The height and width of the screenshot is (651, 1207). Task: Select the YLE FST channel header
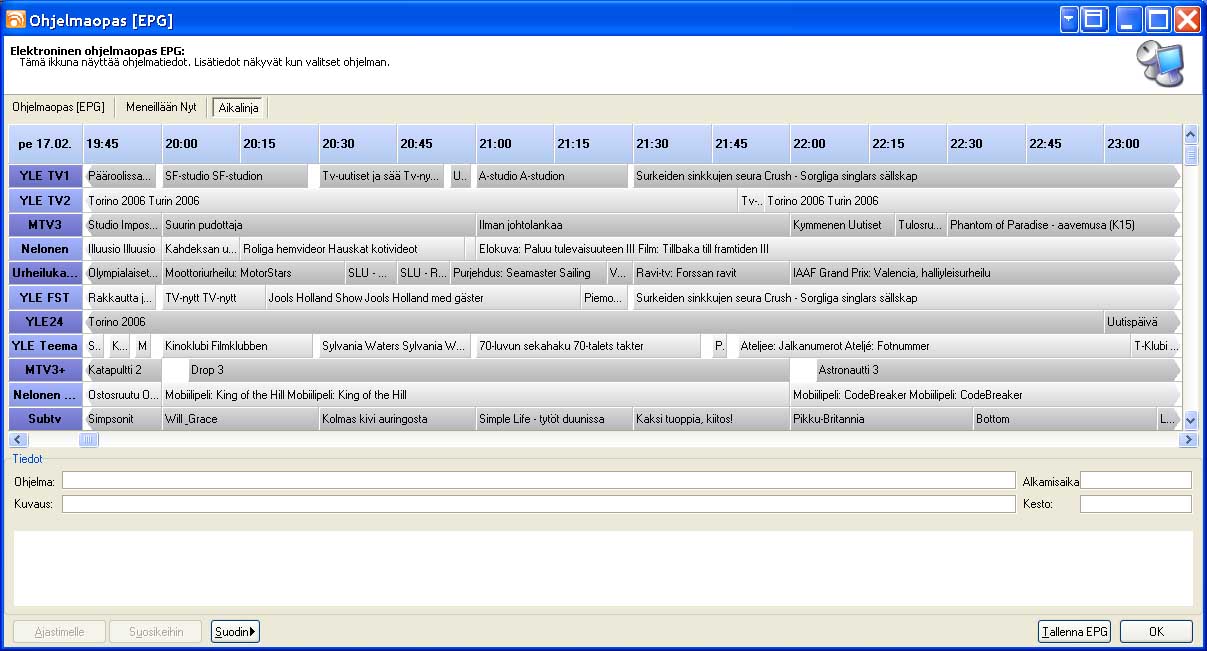tap(45, 297)
